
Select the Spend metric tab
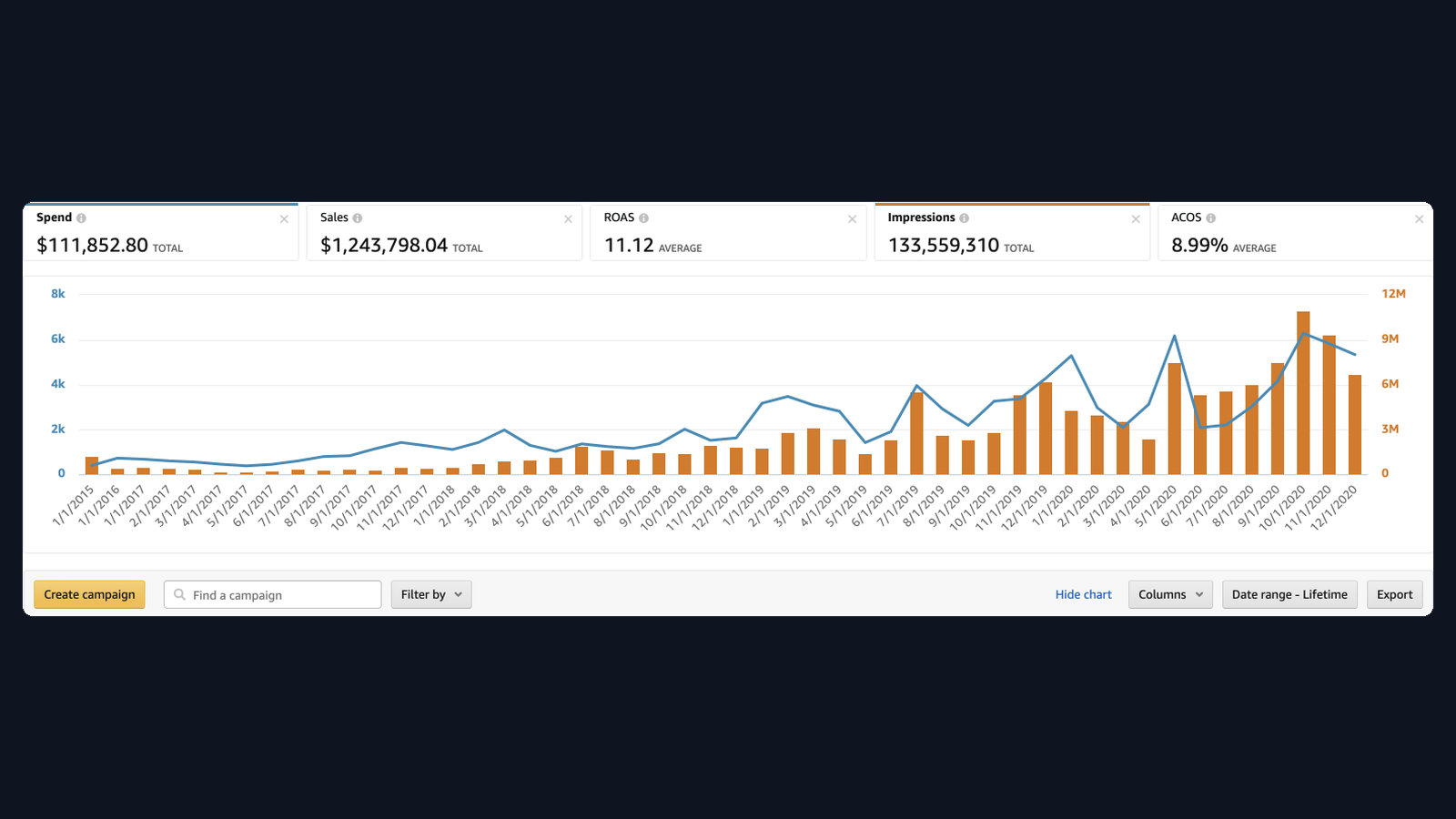pyautogui.click(x=161, y=232)
